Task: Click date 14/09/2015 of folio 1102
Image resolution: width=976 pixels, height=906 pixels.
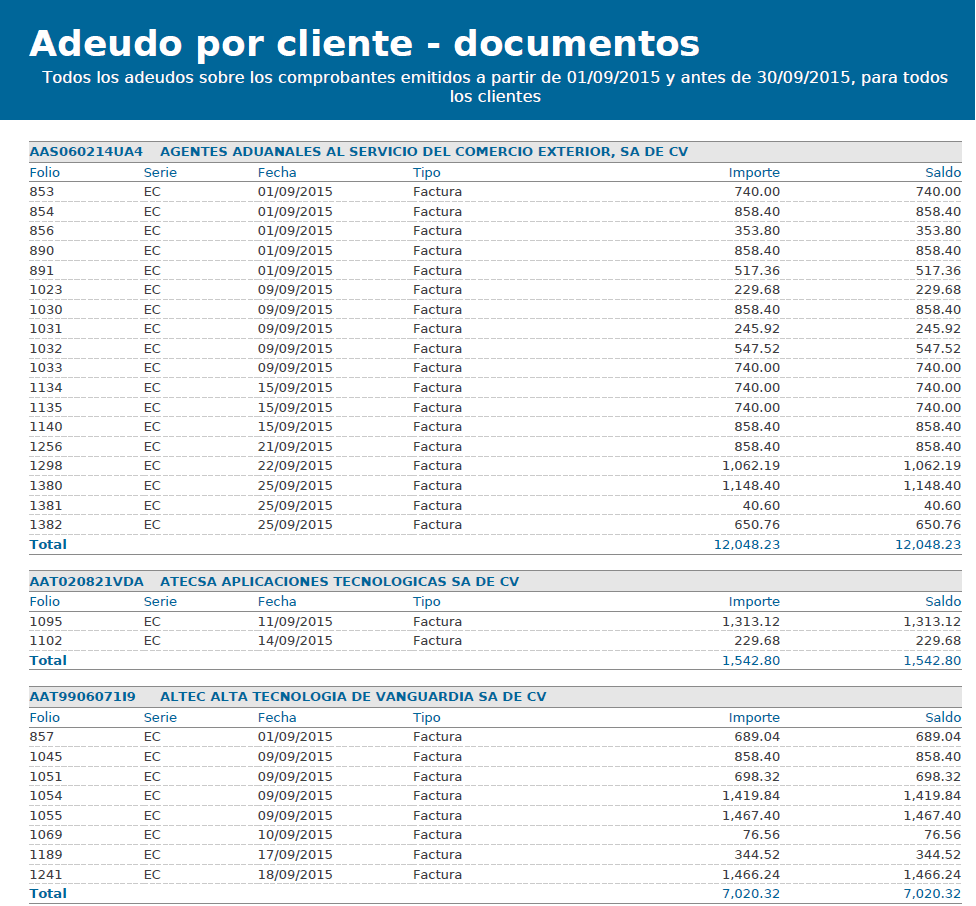Action: [295, 641]
